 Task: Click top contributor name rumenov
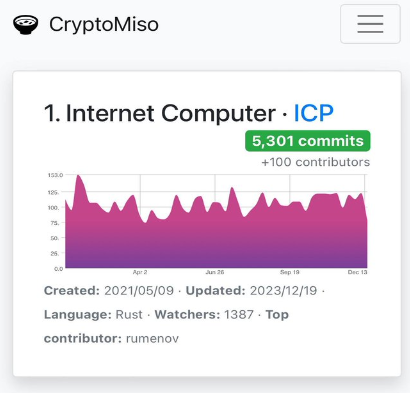coord(152,339)
